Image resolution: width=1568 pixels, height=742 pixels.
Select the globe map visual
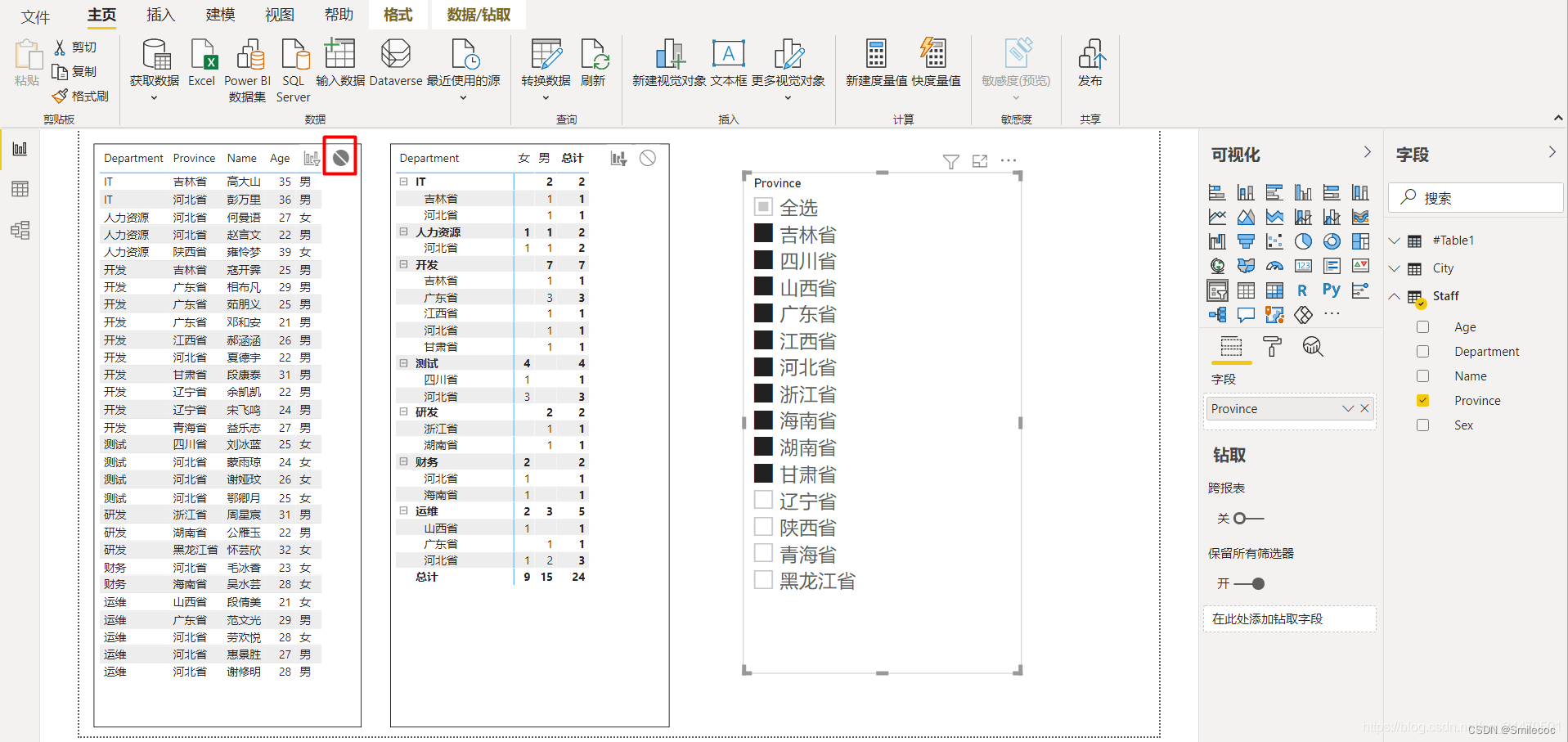[x=1217, y=266]
